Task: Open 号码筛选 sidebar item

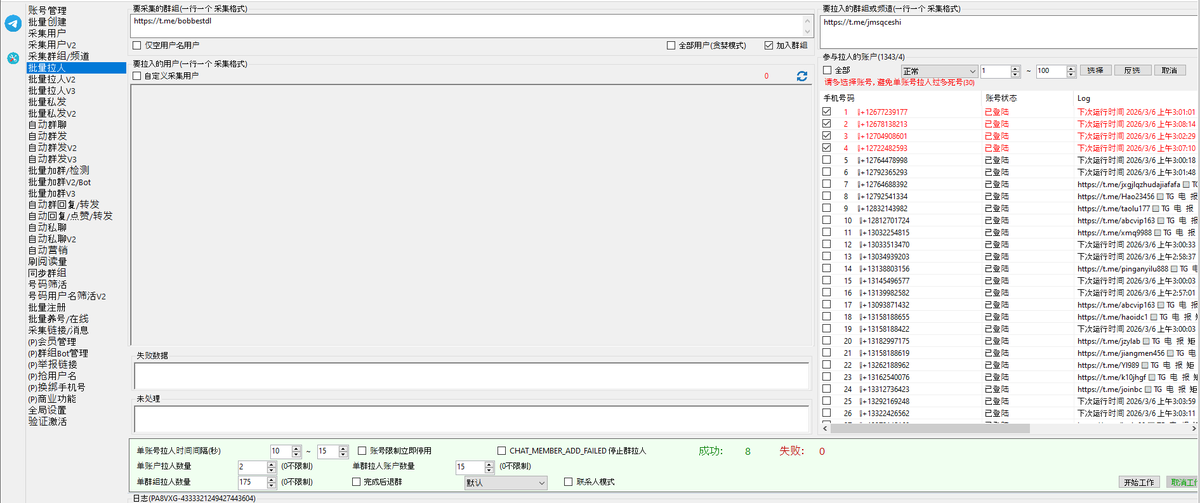Action: [x=47, y=284]
